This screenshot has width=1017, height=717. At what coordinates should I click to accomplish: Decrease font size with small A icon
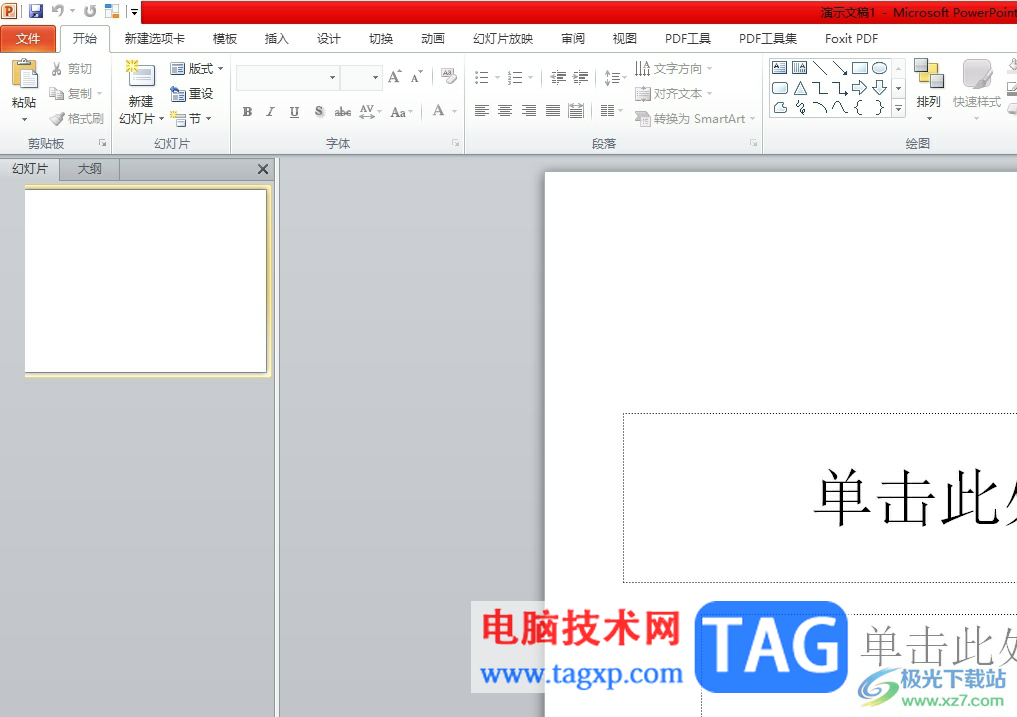(x=416, y=77)
